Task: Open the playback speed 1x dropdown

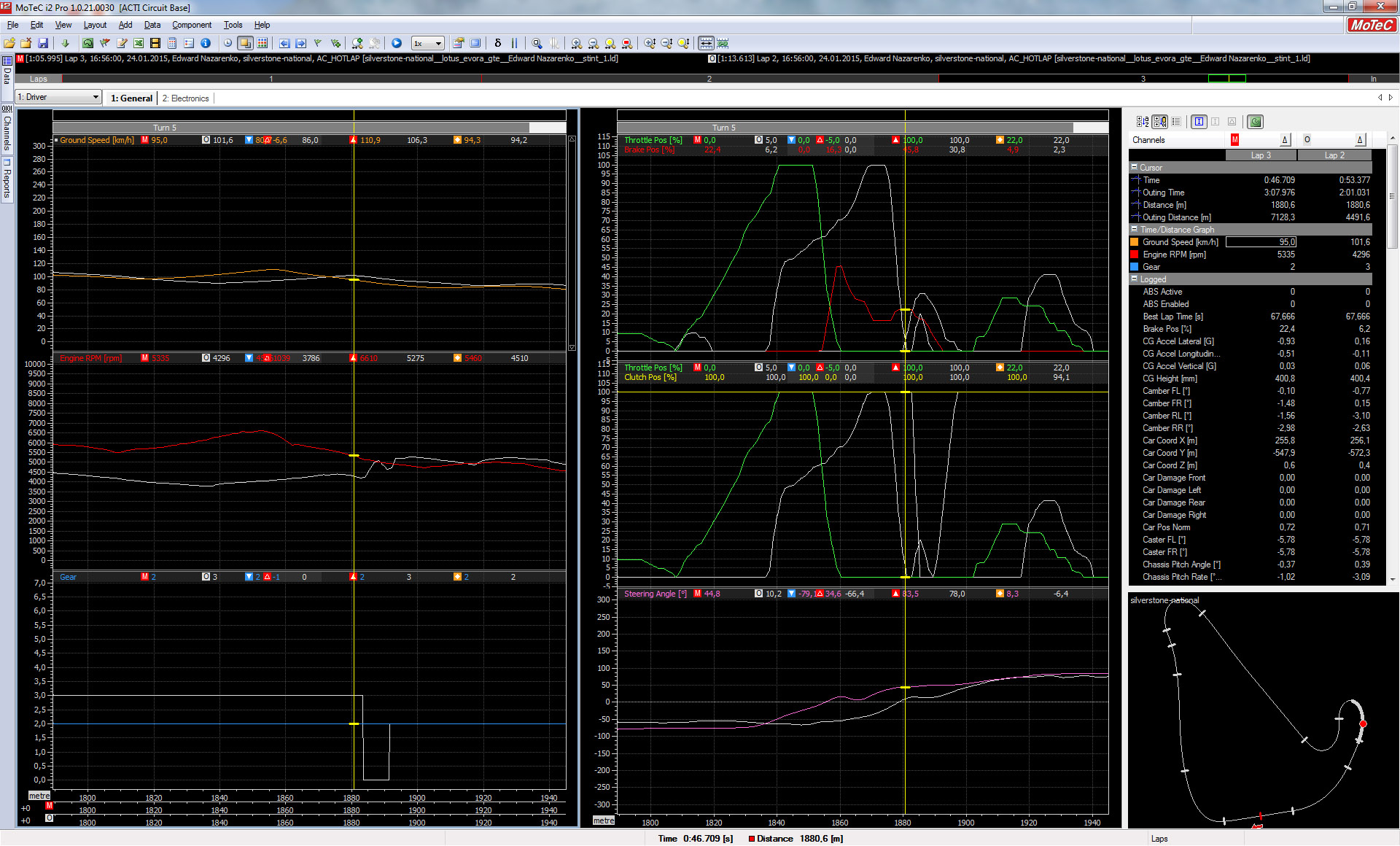Action: 427,43
